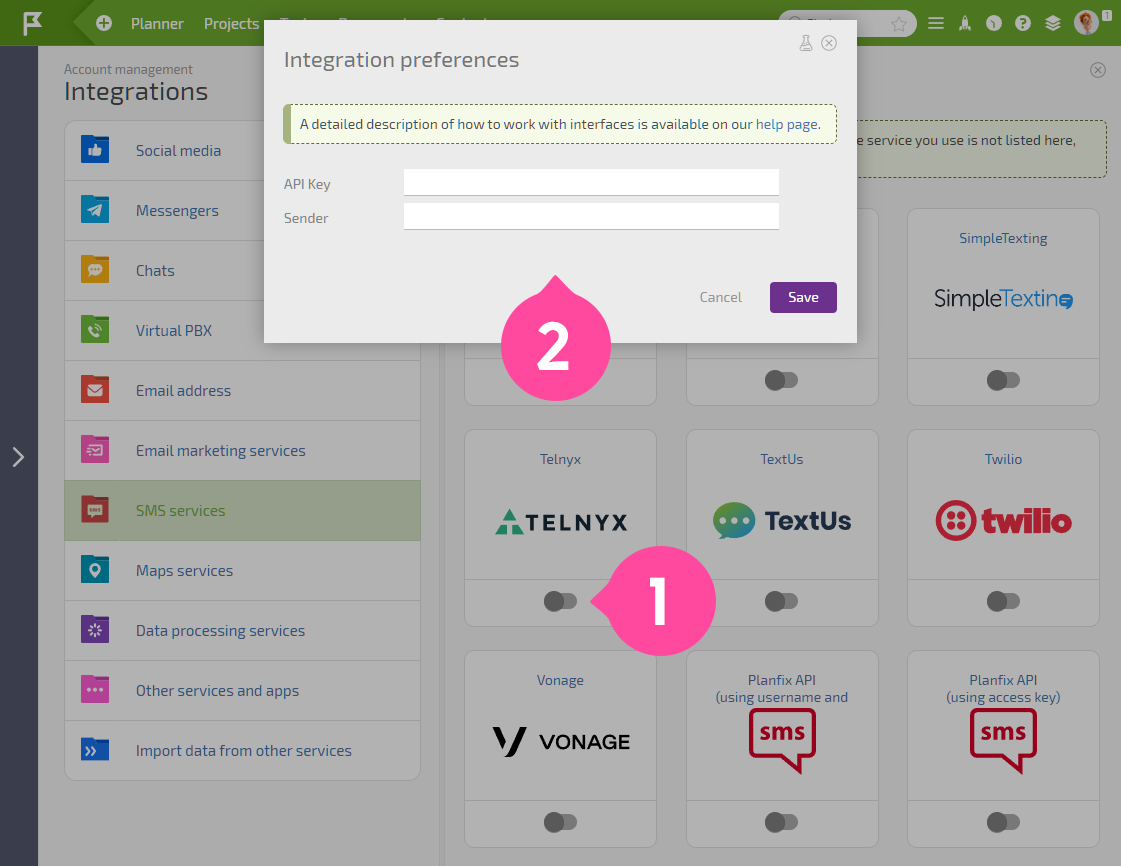Open Import data from other services
1121x866 pixels.
click(x=242, y=751)
